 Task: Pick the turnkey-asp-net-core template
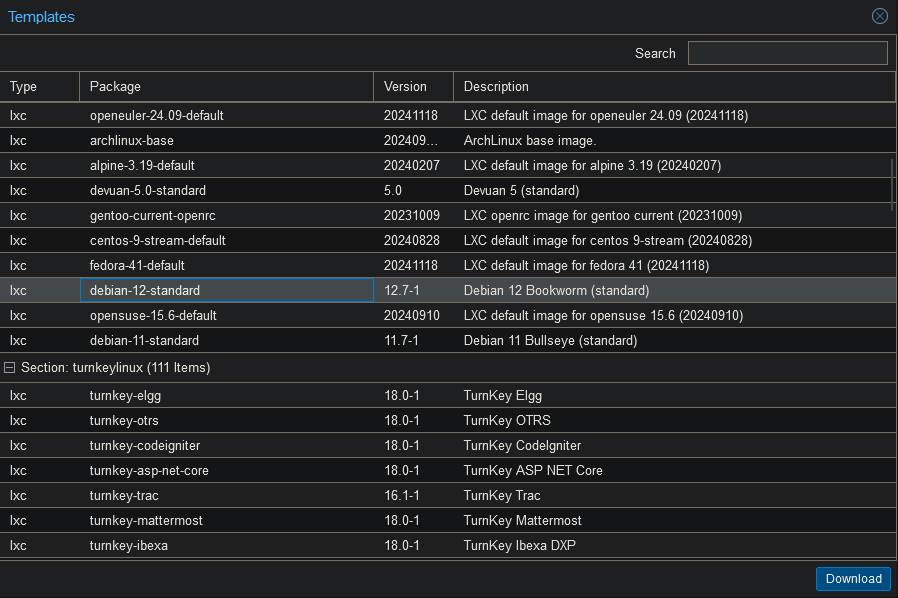[x=149, y=470]
